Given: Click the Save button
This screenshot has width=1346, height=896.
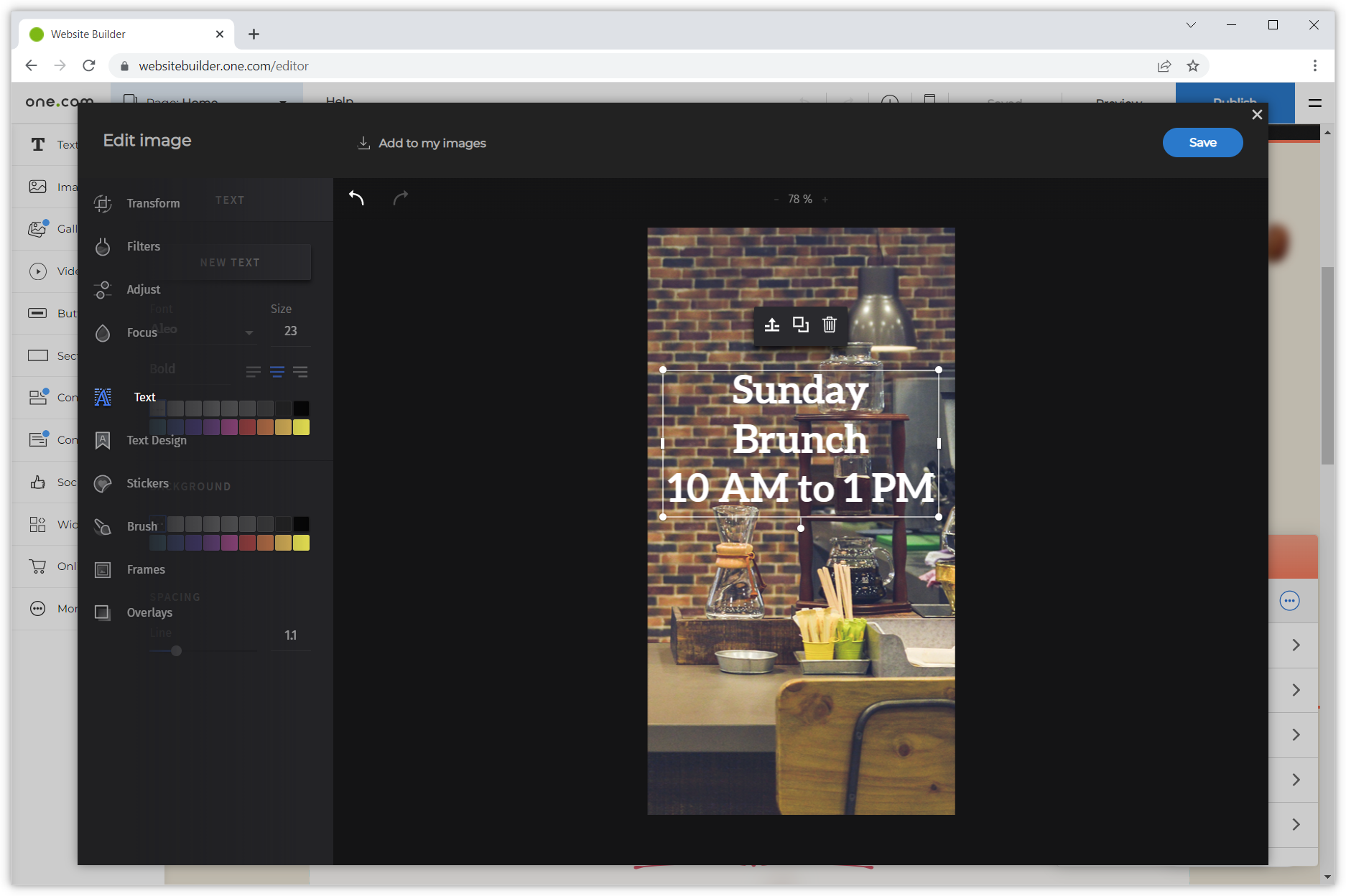Looking at the screenshot, I should tap(1202, 142).
